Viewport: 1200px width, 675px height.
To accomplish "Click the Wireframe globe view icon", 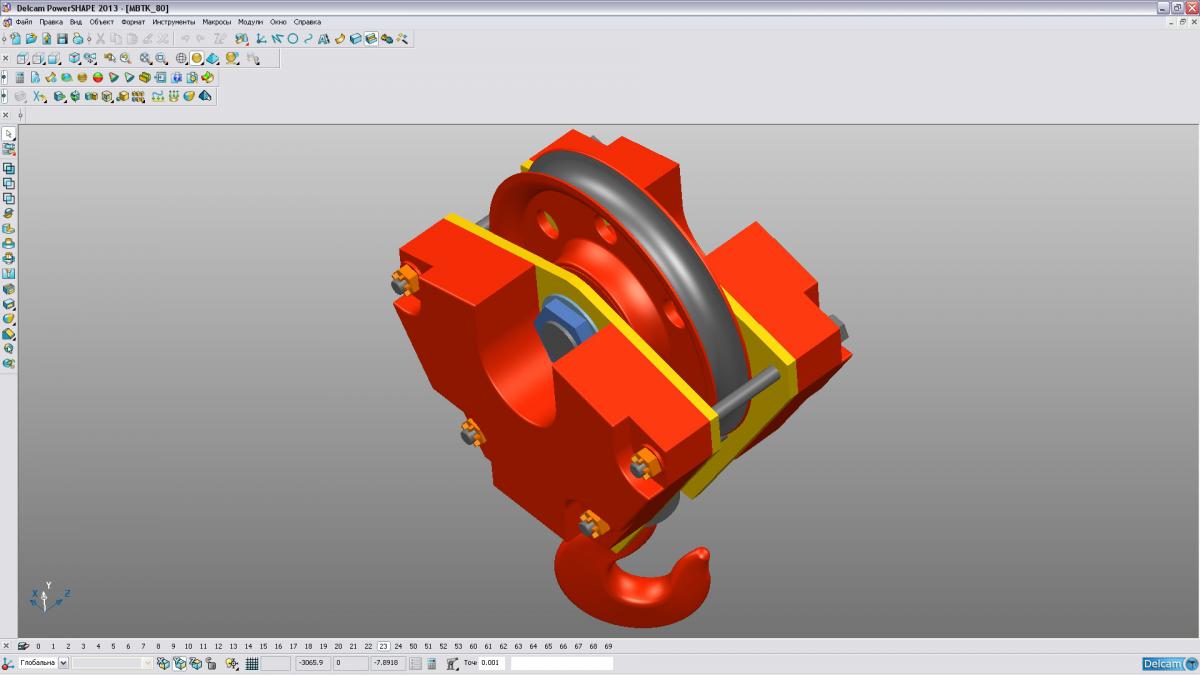I will coord(181,58).
